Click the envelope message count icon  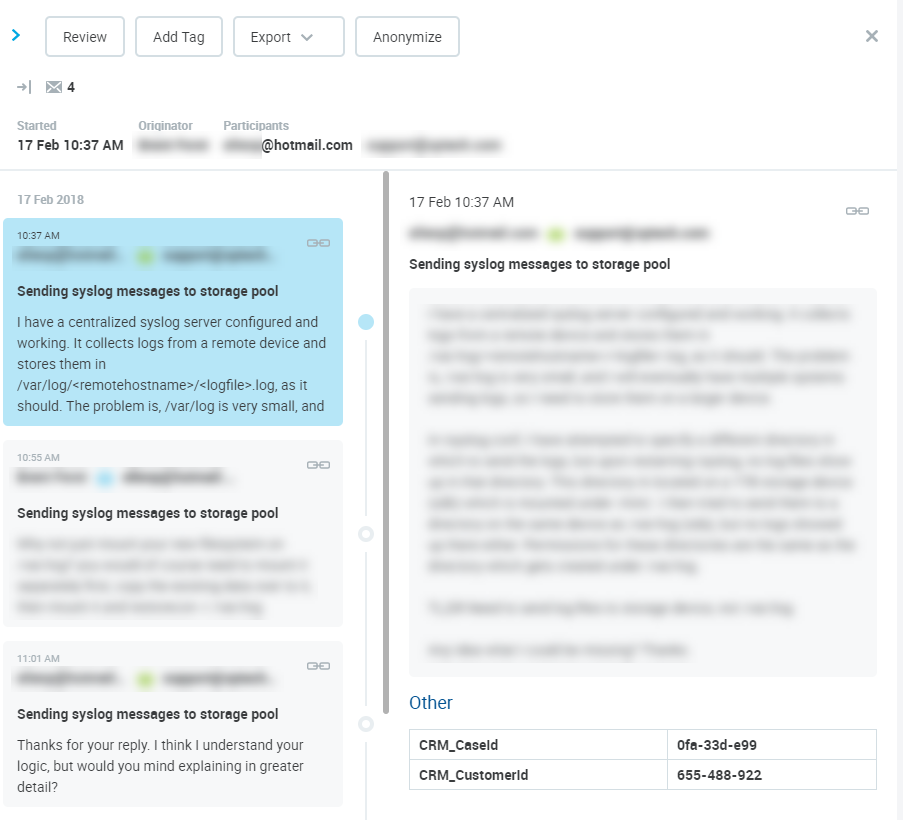tap(54, 87)
